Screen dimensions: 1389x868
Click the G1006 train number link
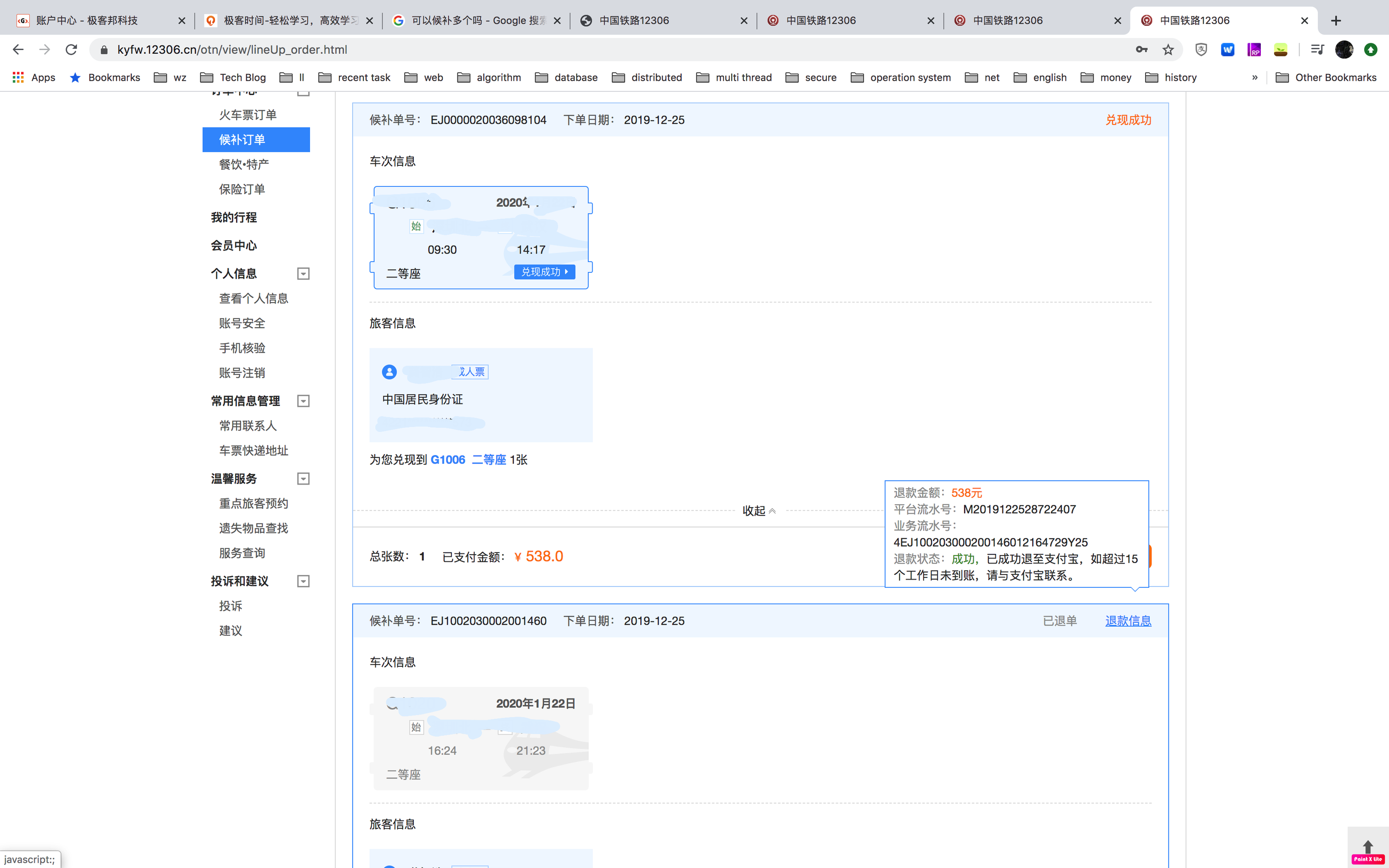448,460
